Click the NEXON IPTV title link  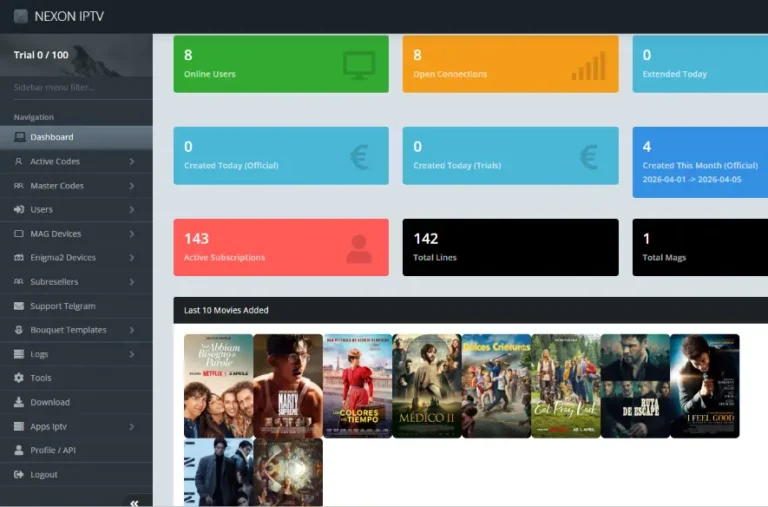(69, 16)
